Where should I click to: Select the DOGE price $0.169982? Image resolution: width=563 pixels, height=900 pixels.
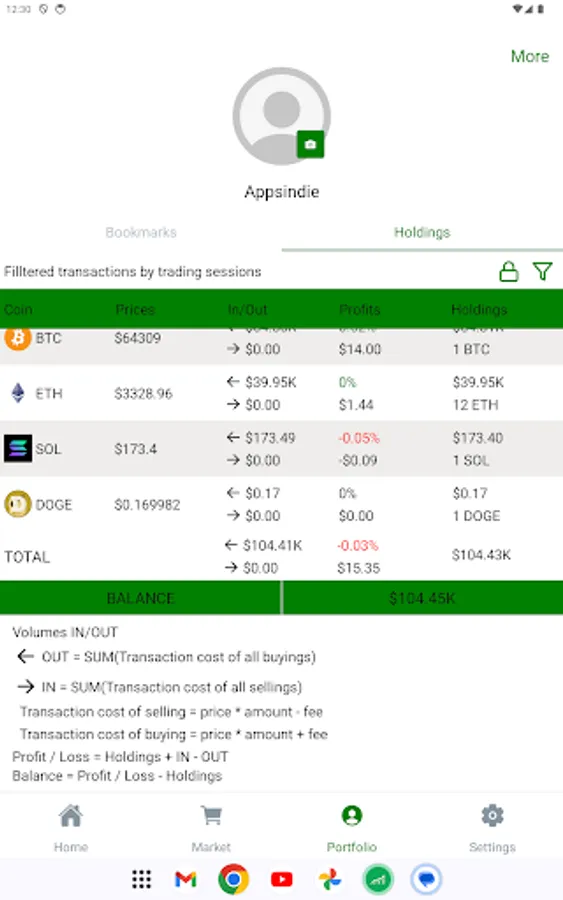tap(147, 505)
